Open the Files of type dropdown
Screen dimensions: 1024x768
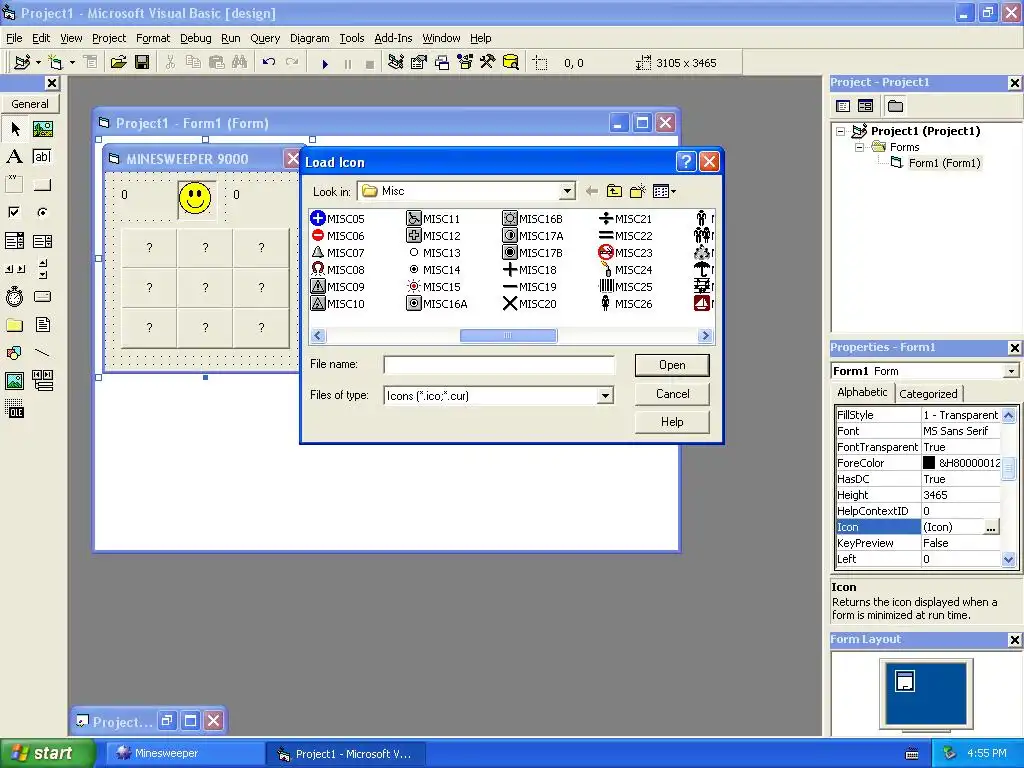click(605, 396)
